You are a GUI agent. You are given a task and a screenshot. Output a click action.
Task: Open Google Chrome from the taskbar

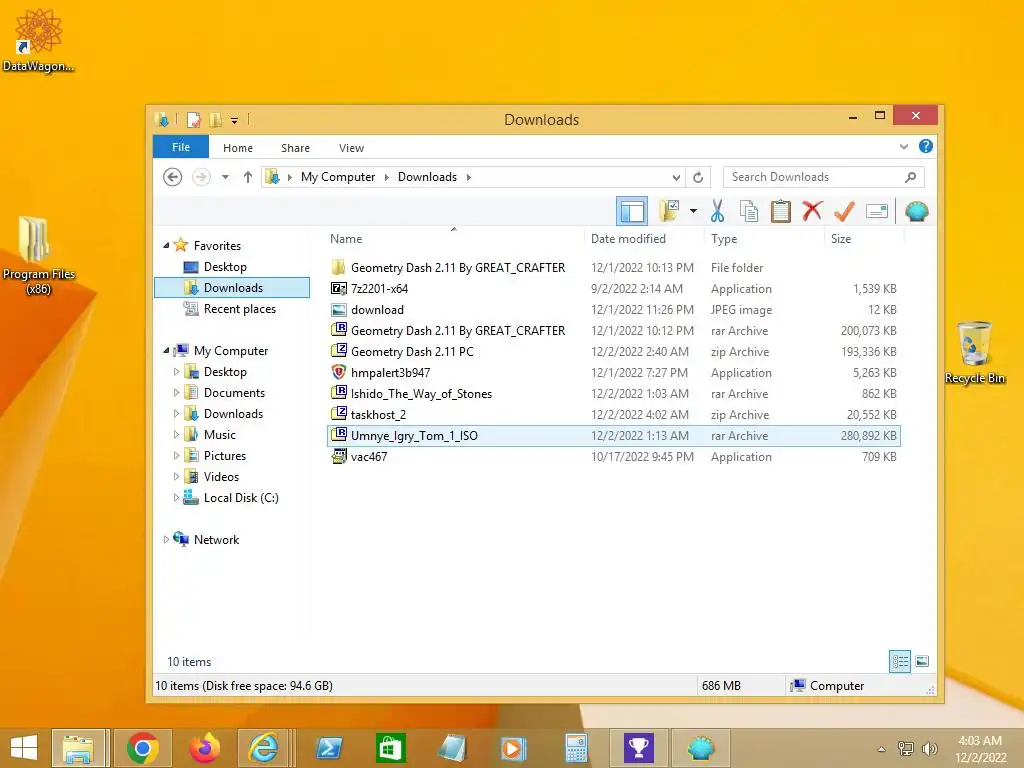pos(142,748)
